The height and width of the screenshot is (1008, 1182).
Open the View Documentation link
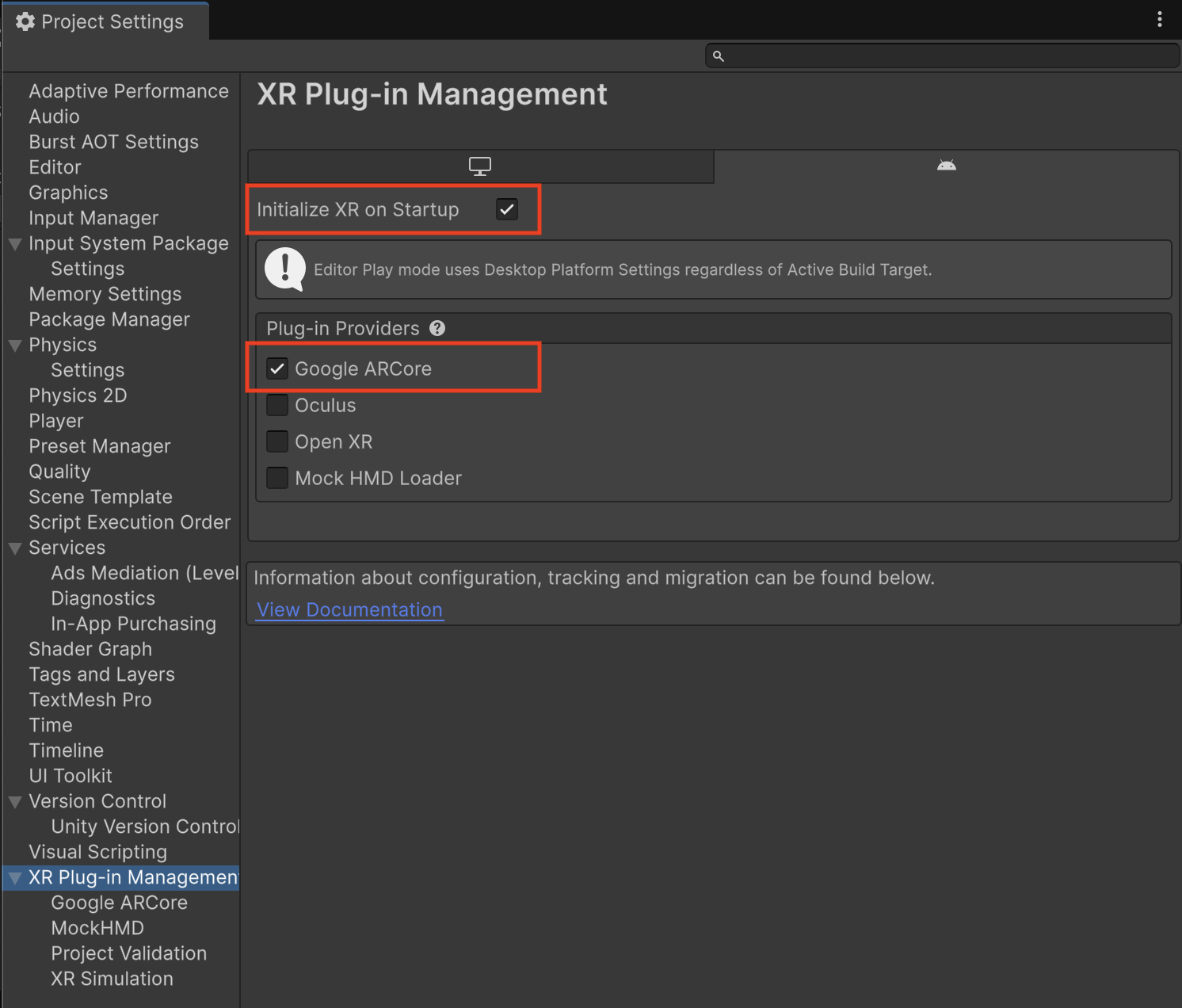[349, 609]
